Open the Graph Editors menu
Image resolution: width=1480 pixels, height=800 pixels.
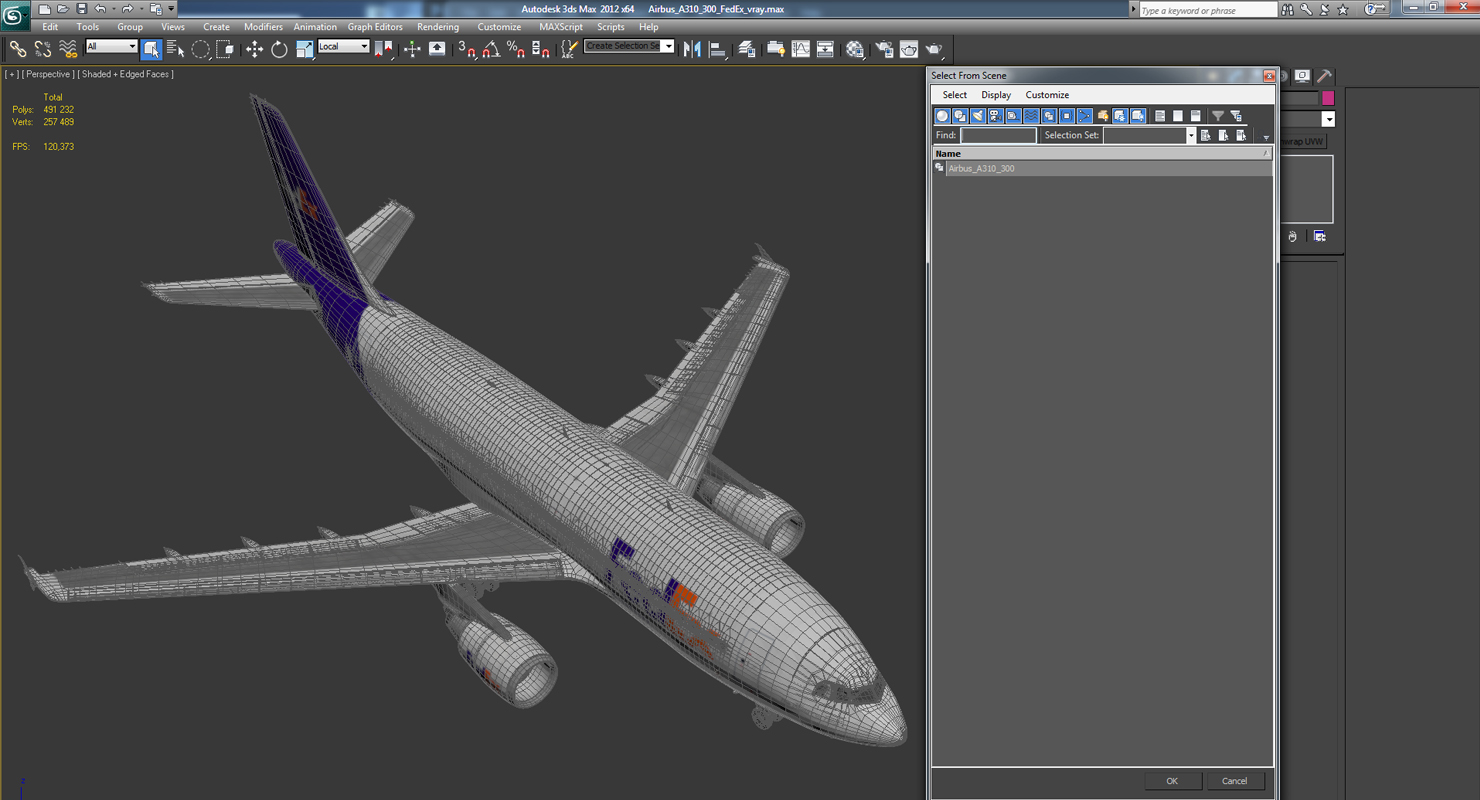pos(375,27)
